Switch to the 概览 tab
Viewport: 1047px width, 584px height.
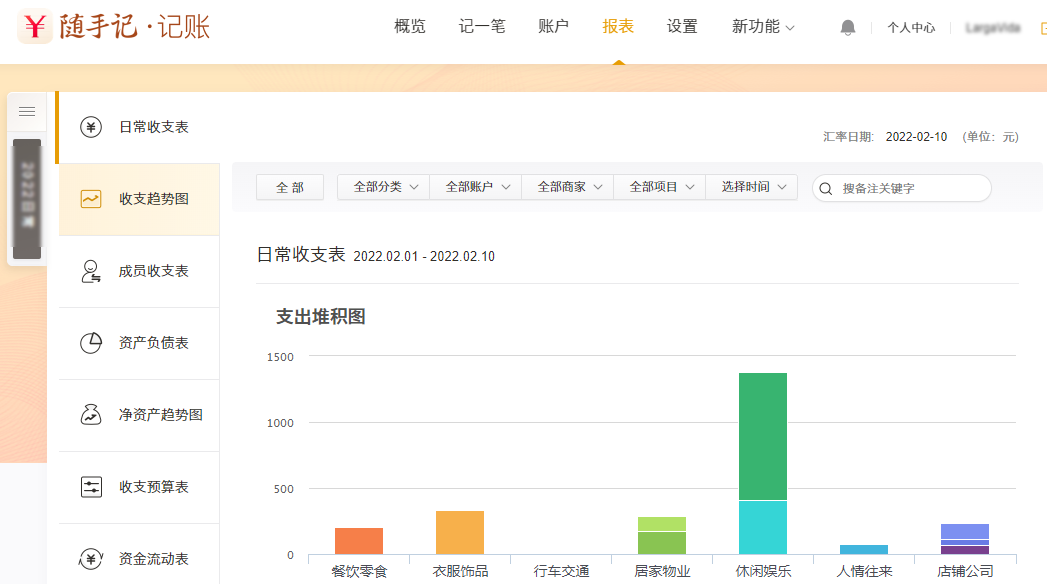410,27
